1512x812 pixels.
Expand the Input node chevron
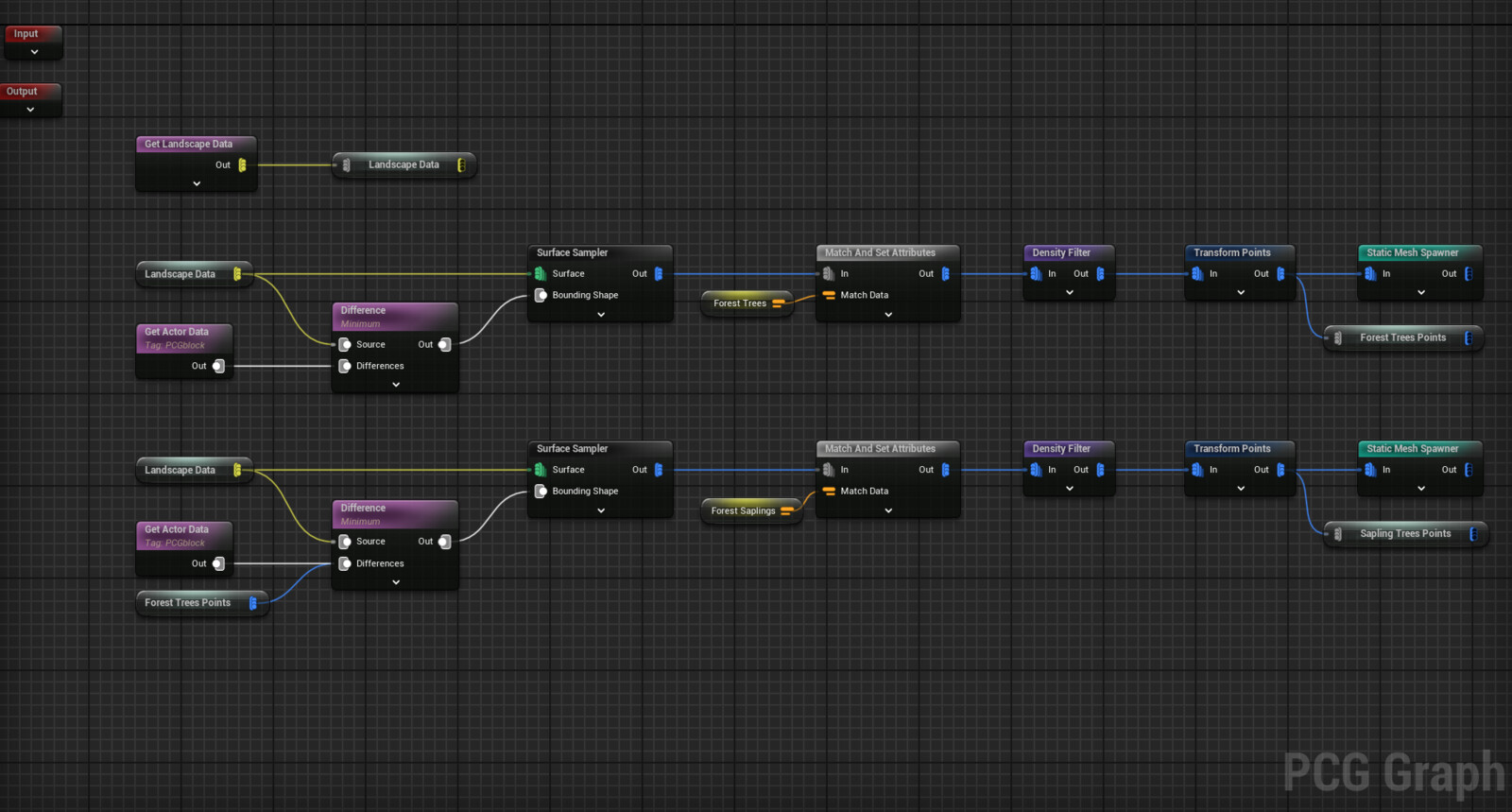pyautogui.click(x=34, y=52)
